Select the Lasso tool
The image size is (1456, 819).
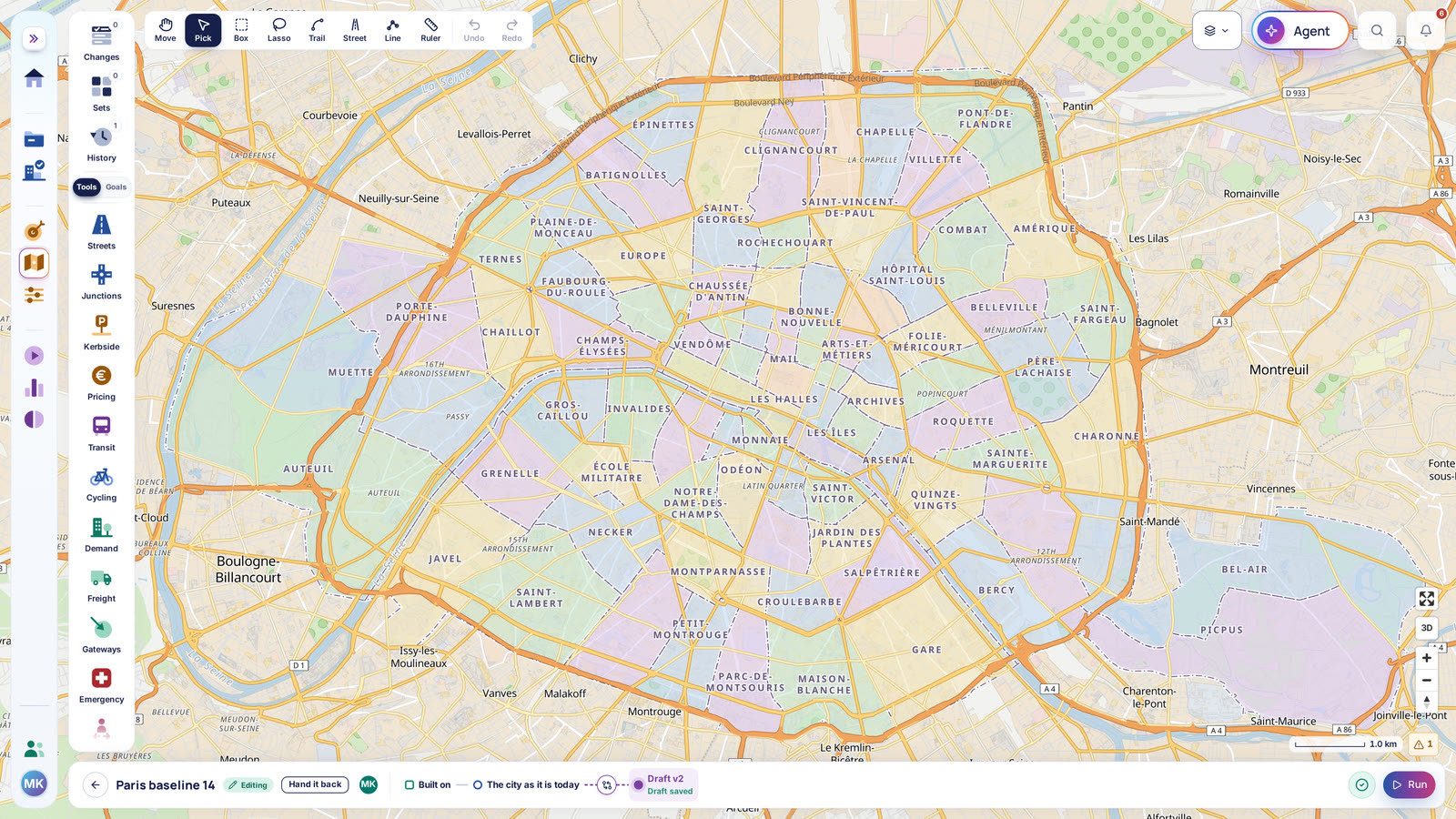[x=279, y=30]
